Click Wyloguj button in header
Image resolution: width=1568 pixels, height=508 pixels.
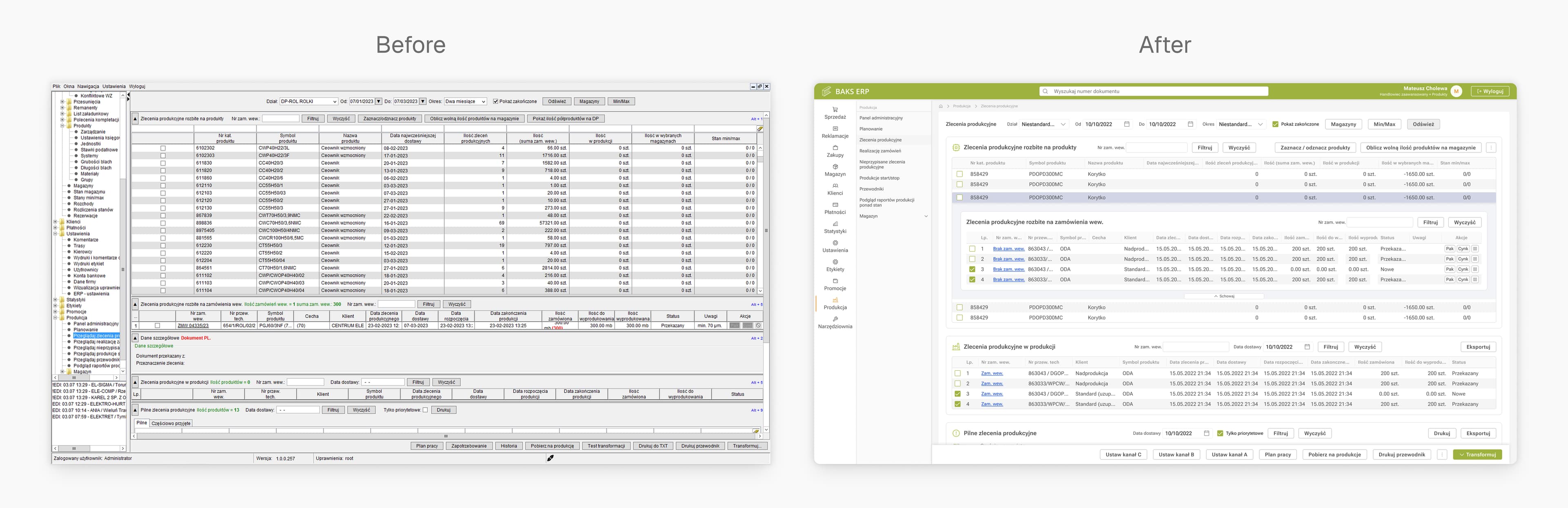pos(1490,92)
